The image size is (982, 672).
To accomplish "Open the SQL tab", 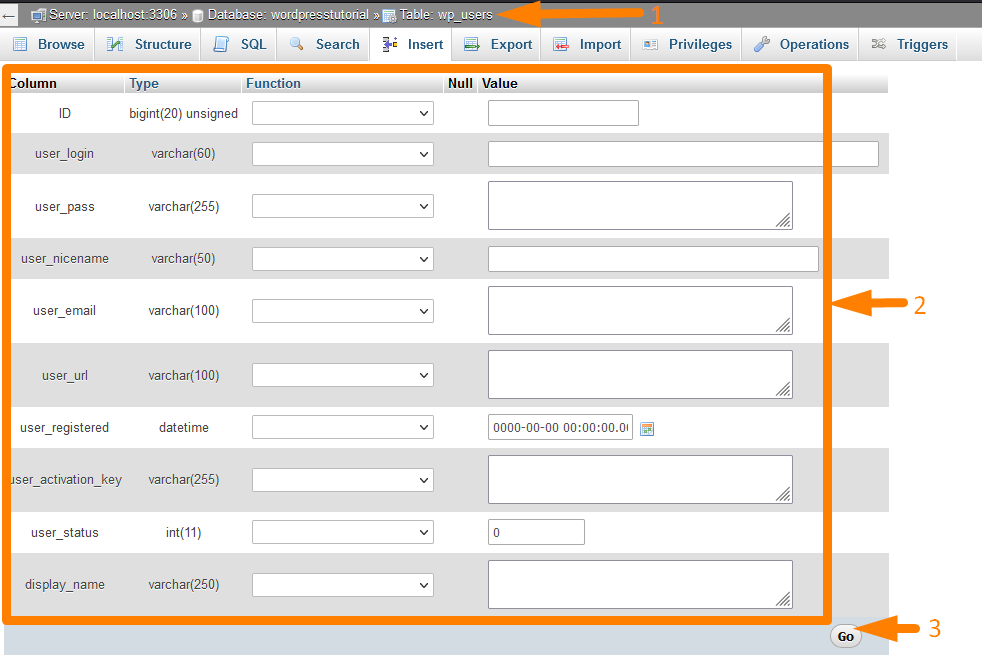I will 239,44.
